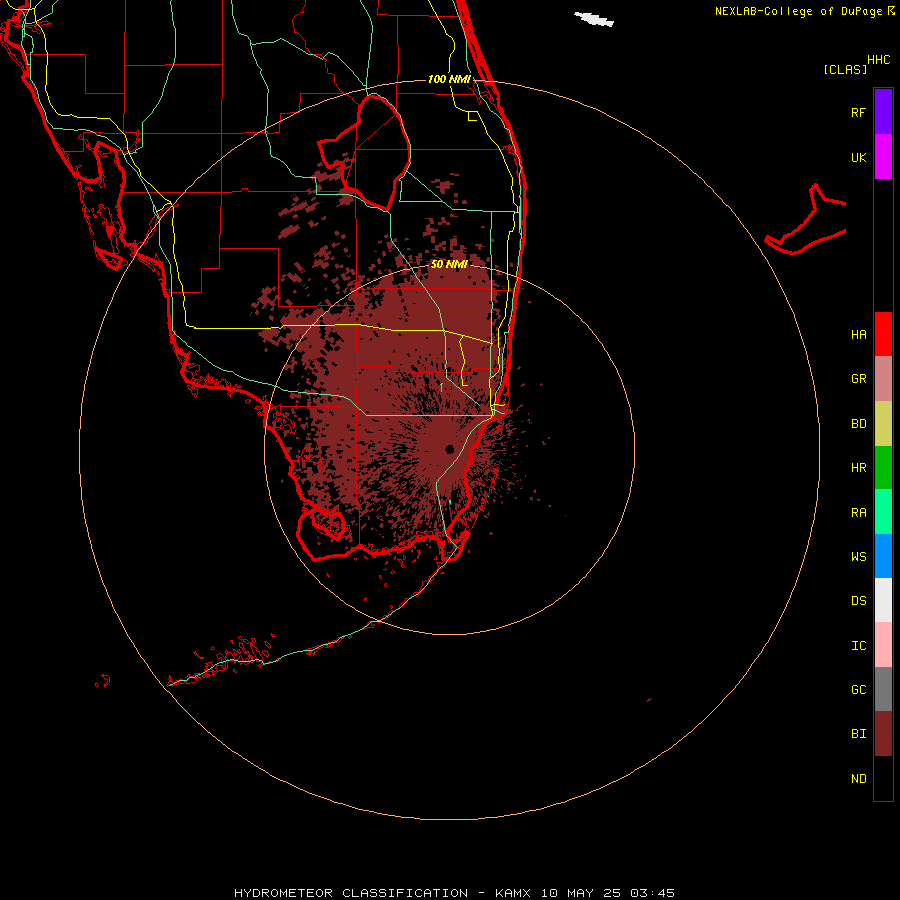This screenshot has width=900, height=900.
Task: Click the 'UK' legend label
Action: pyautogui.click(x=858, y=157)
